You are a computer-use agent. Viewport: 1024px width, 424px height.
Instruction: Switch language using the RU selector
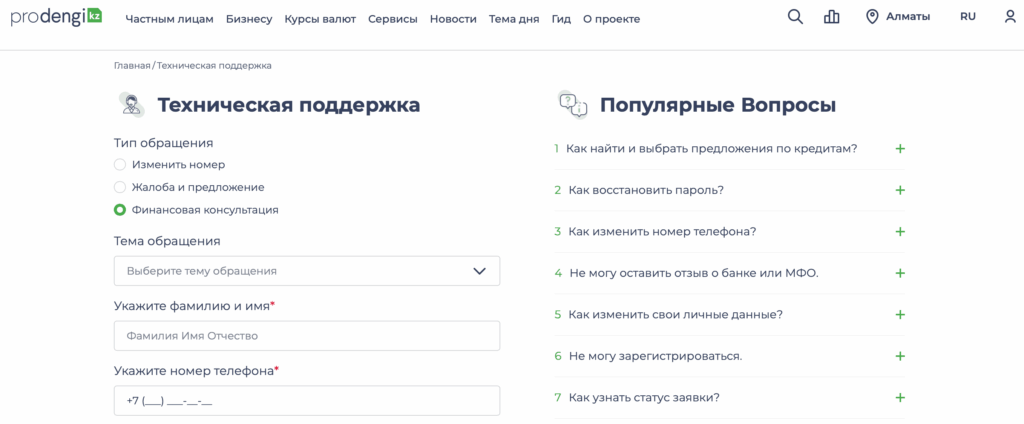click(967, 17)
